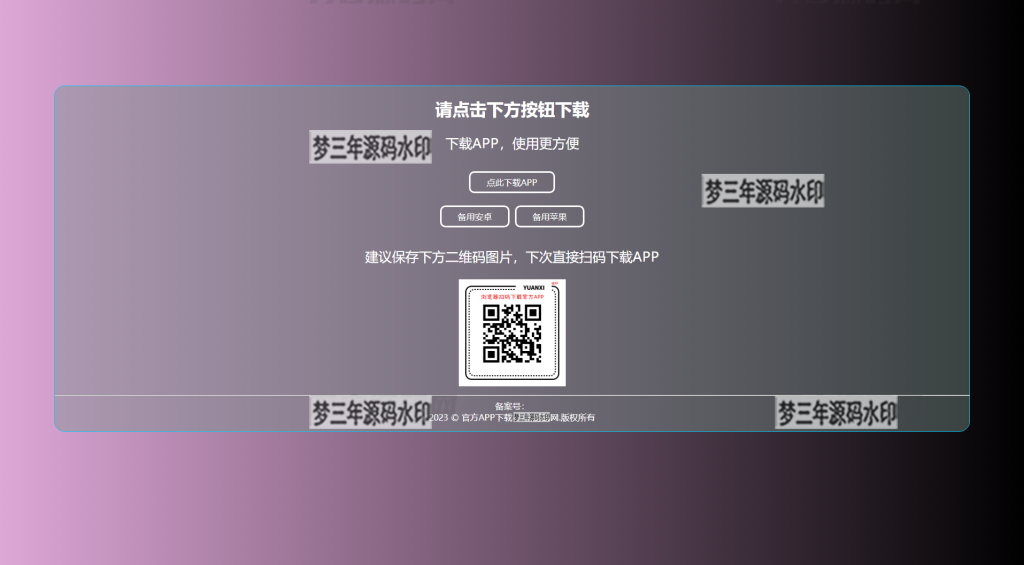Viewport: 1024px width, 565px height.
Task: Open the QR code image
Action: [512, 332]
